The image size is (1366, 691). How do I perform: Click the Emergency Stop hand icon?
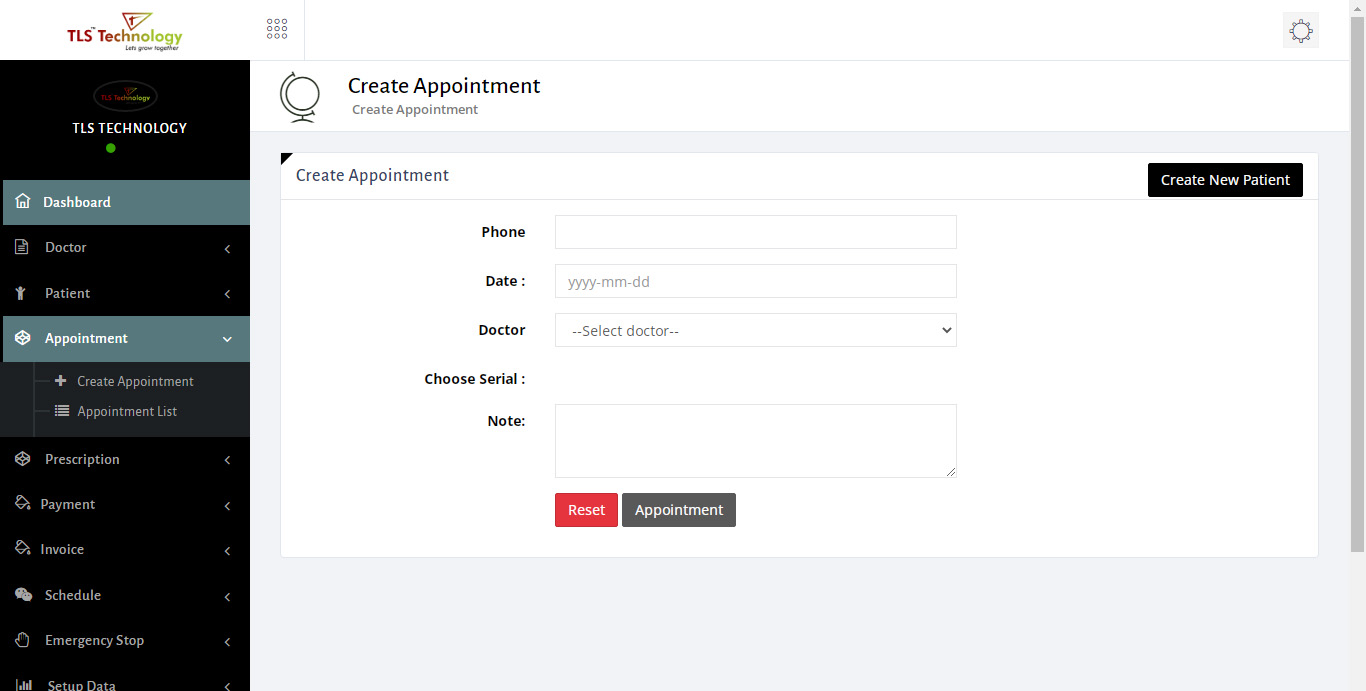(23, 640)
